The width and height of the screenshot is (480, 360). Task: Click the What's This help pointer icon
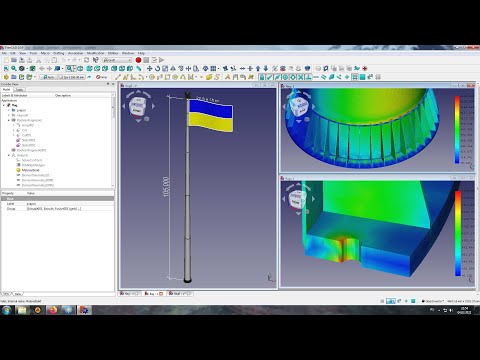coord(96,60)
